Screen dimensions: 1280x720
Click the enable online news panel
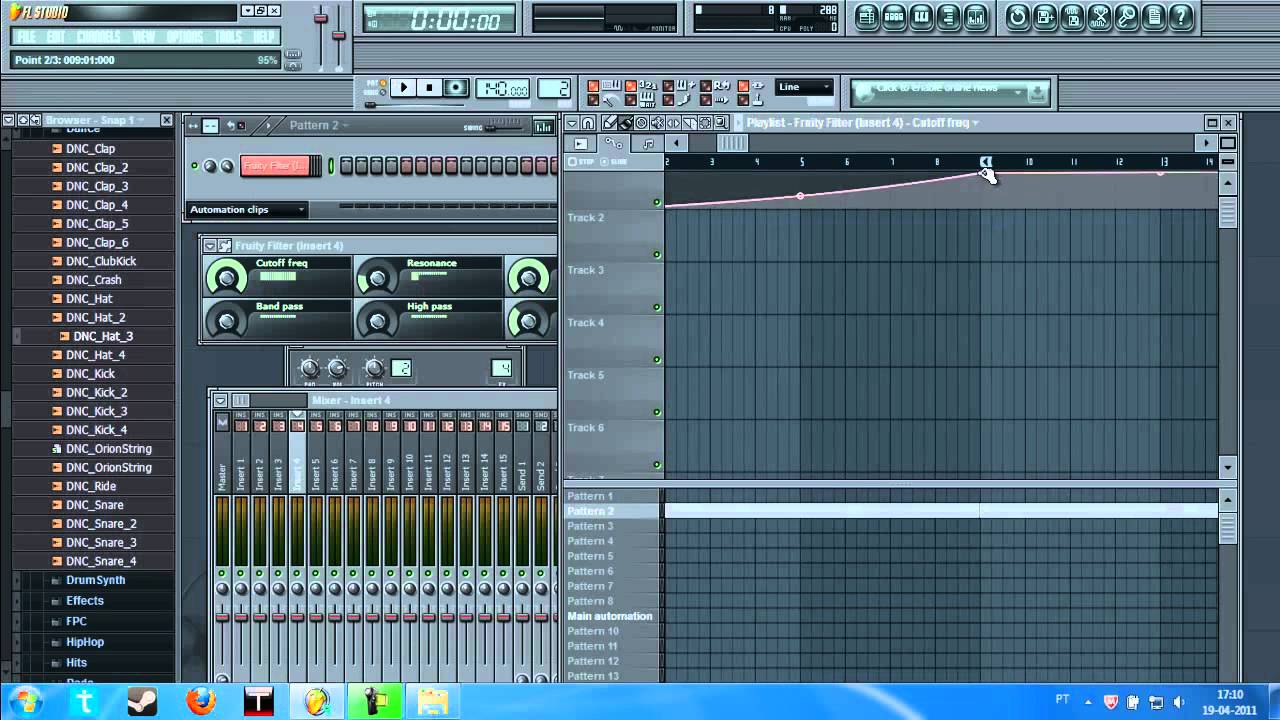coord(950,92)
